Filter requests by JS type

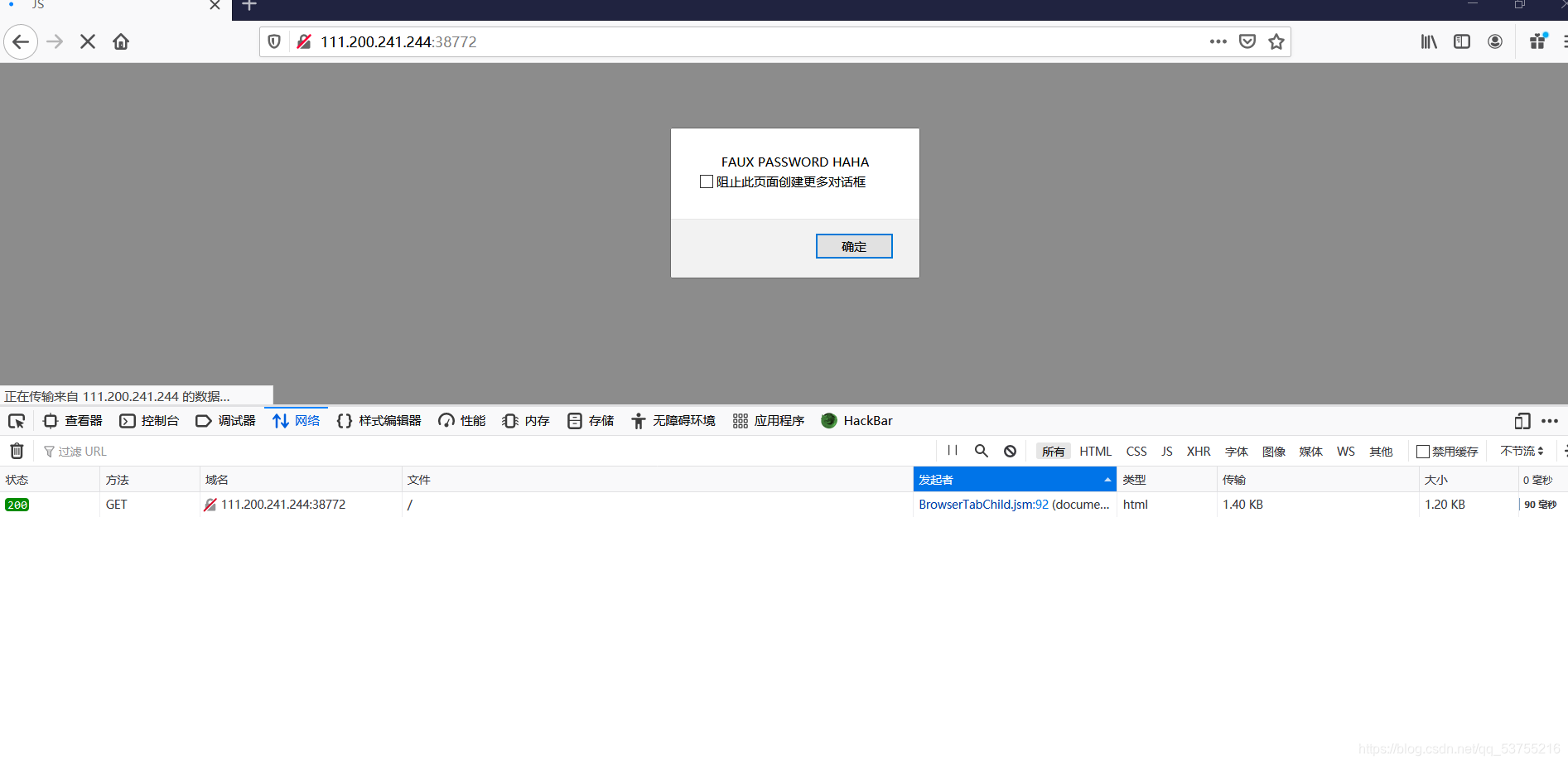click(x=1167, y=452)
